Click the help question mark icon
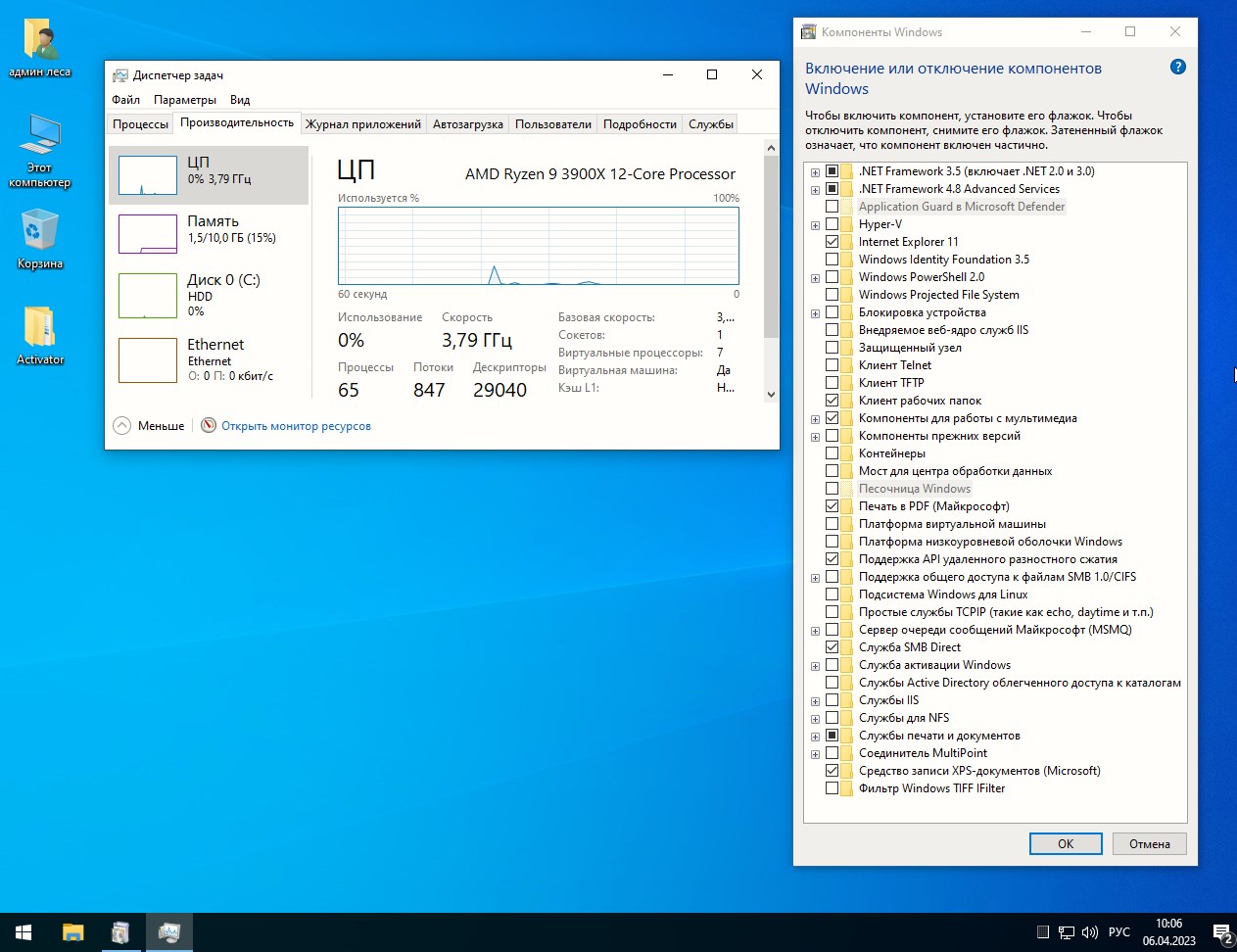 click(x=1177, y=68)
